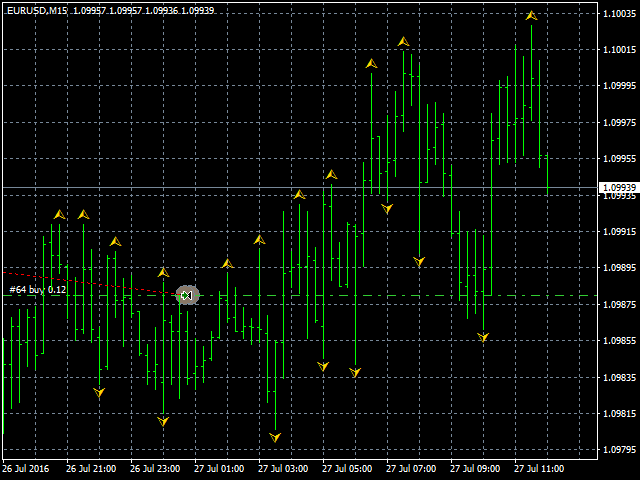Click the 27 Jul 05:00 time axis label
Image resolution: width=640 pixels, height=480 pixels.
point(346,468)
